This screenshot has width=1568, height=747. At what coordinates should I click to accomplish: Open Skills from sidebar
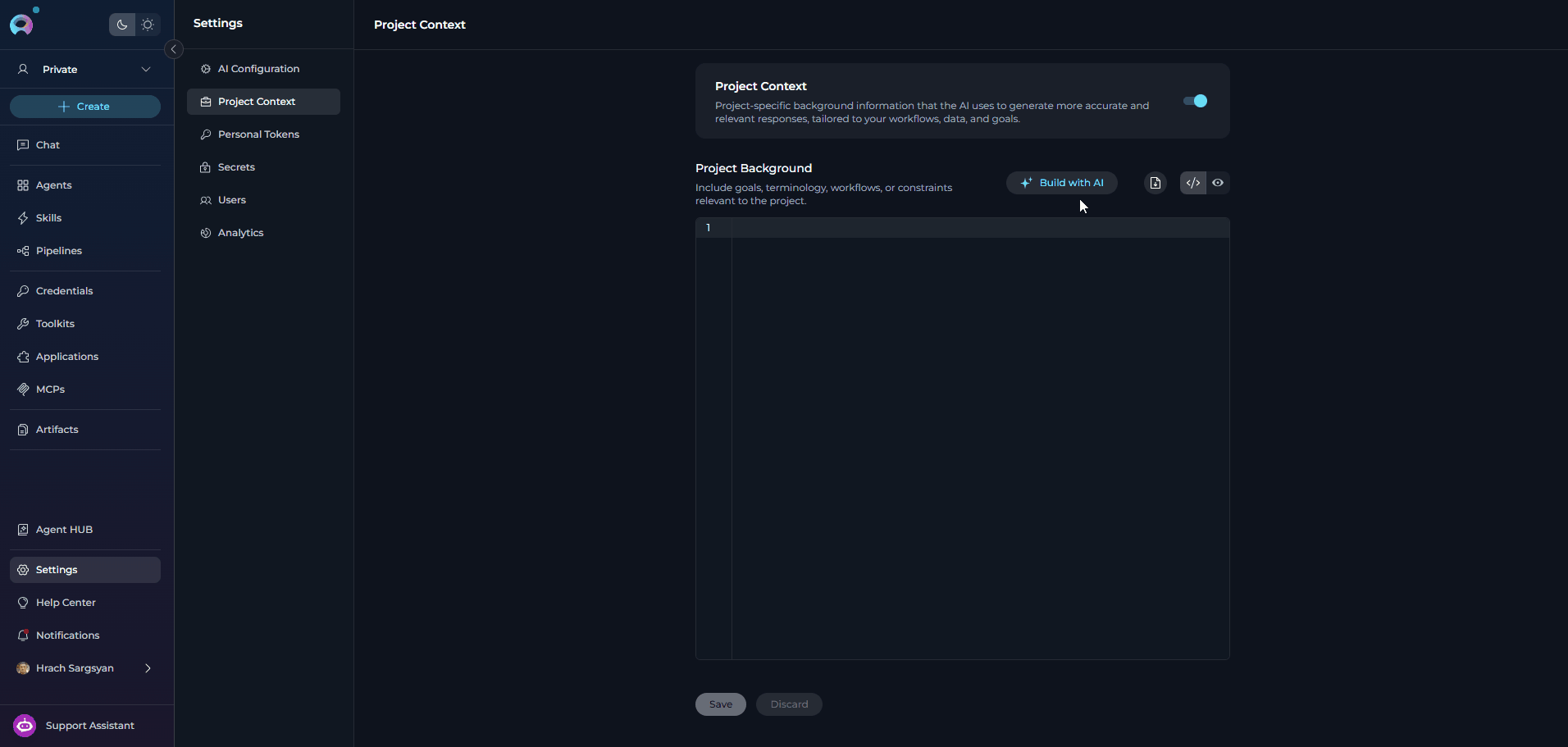[85, 218]
